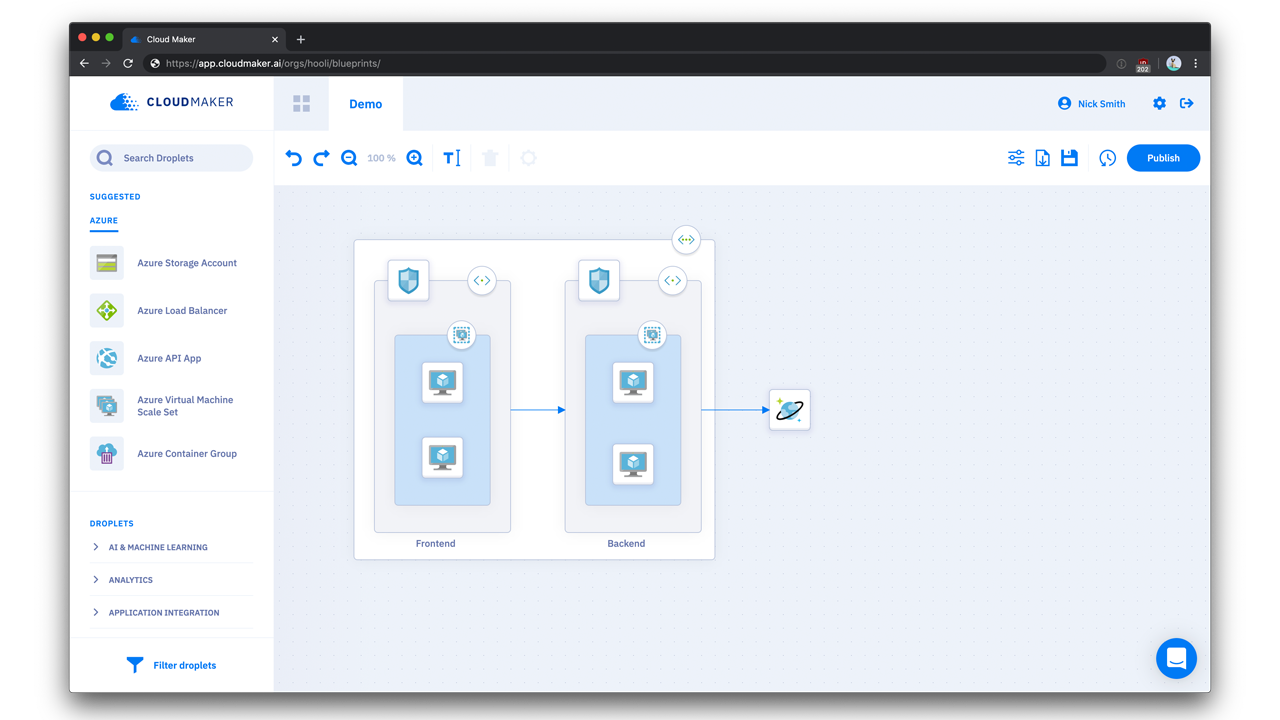1280x720 pixels.
Task: Click the download blueprint icon
Action: pos(1042,158)
